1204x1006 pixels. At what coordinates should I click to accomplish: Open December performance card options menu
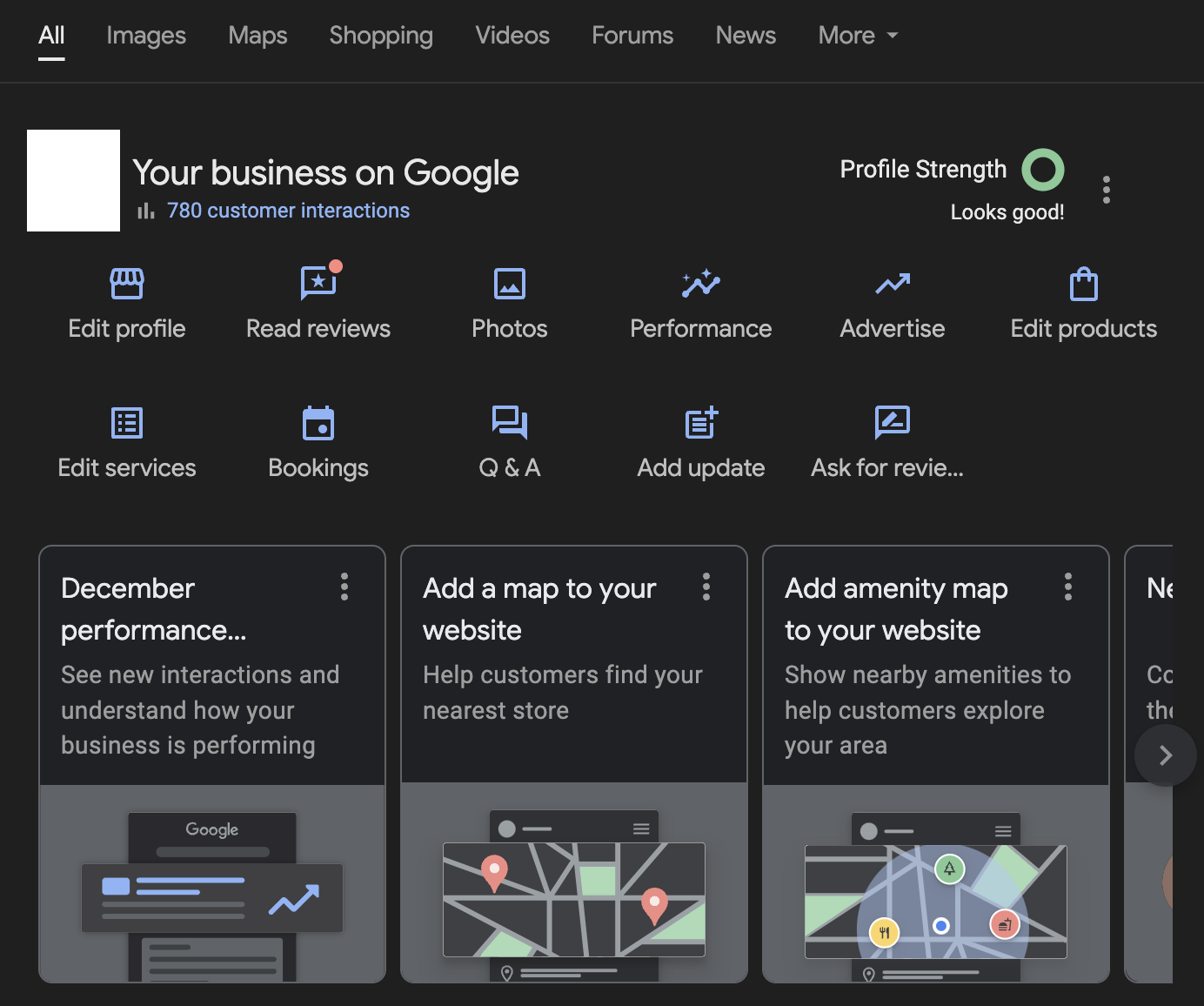(344, 587)
